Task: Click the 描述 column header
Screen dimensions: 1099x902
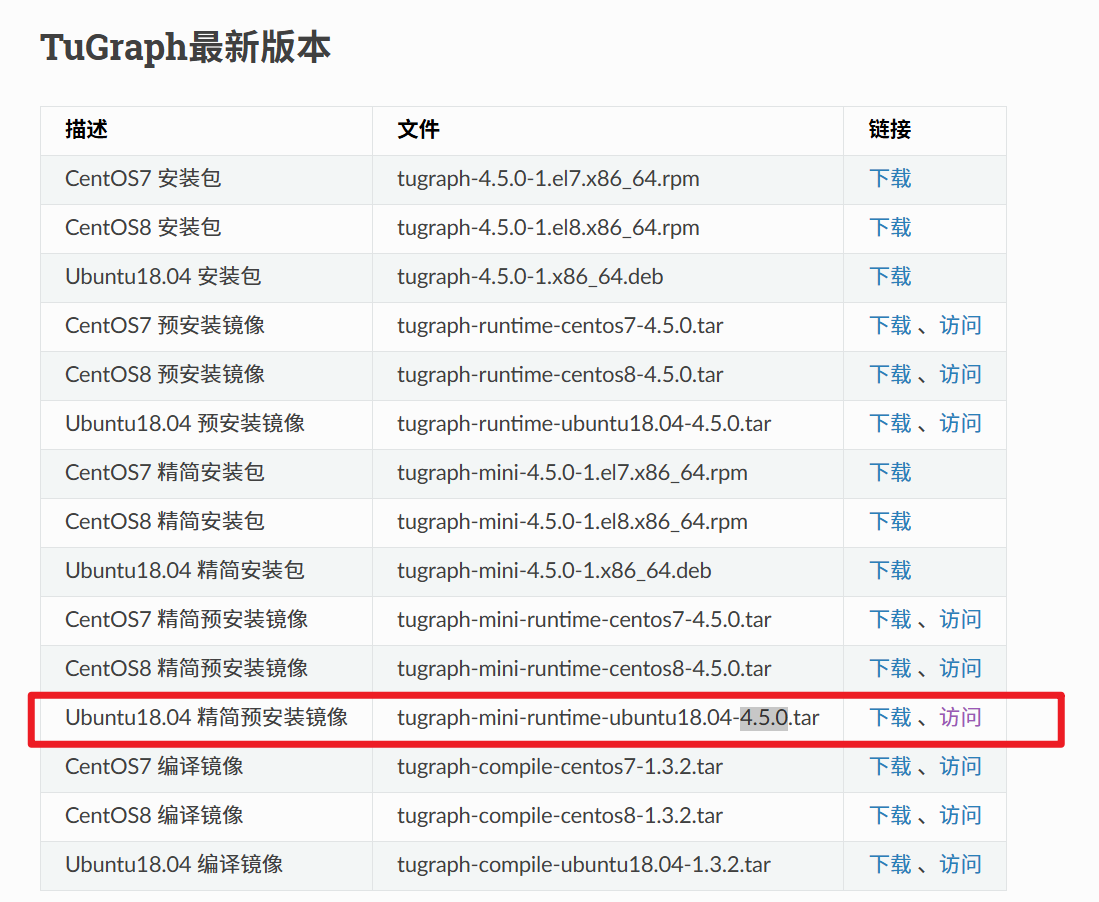Action: tap(86, 130)
